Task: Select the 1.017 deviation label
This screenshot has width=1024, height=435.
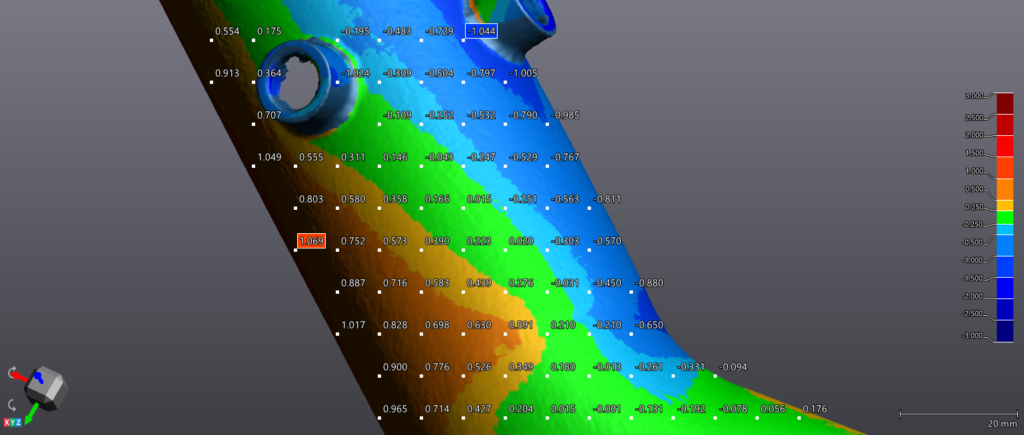Action: [353, 325]
